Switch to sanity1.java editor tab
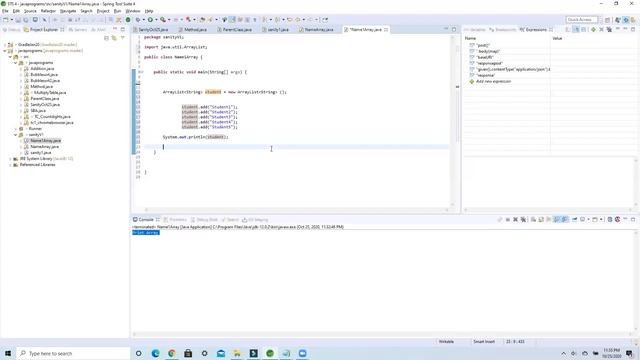Viewport: 640px width, 360px height. click(276, 30)
